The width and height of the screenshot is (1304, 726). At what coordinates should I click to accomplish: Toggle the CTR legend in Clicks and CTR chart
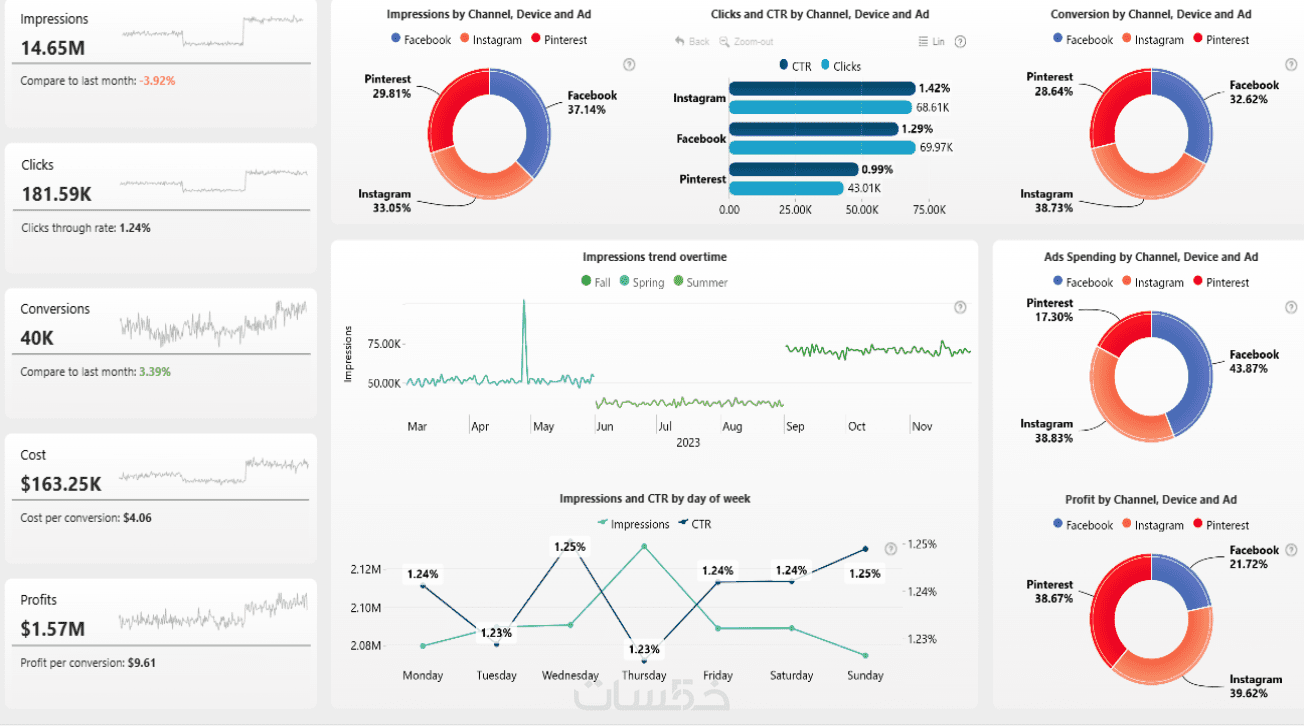pos(796,66)
